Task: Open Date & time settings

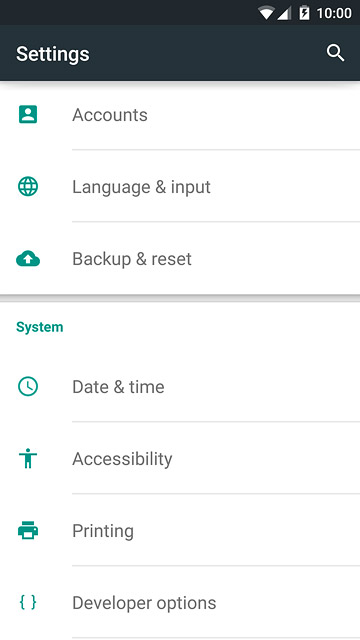Action: pos(180,387)
